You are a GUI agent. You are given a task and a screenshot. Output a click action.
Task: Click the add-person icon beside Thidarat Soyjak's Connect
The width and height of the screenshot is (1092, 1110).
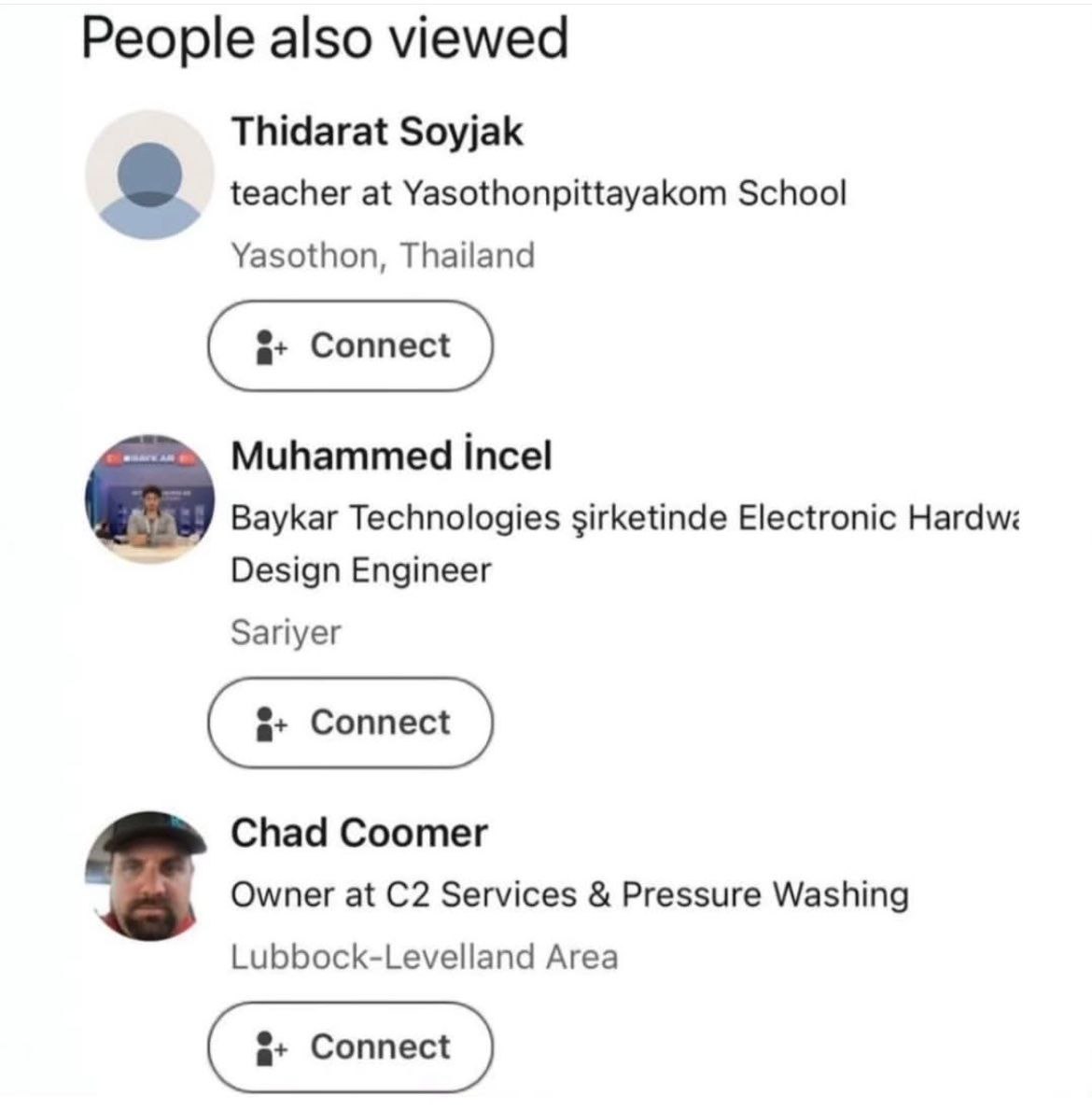pyautogui.click(x=271, y=346)
